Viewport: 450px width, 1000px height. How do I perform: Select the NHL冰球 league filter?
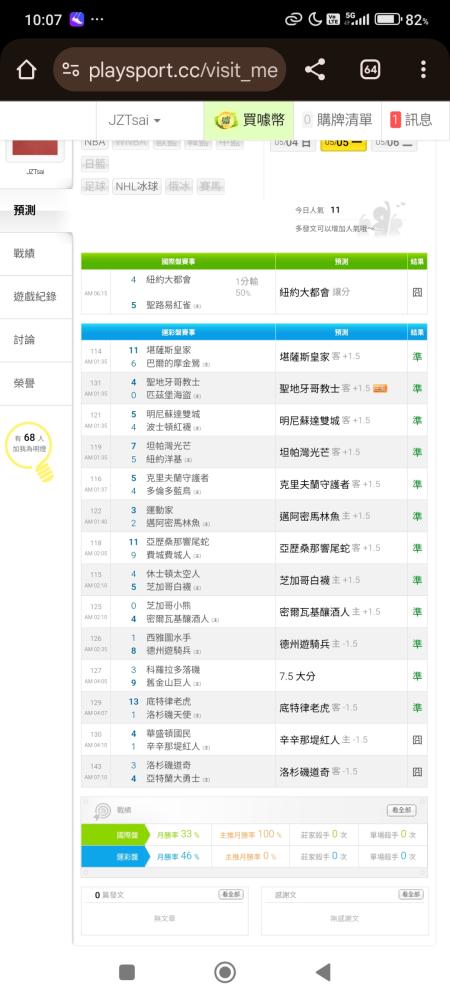coord(137,187)
